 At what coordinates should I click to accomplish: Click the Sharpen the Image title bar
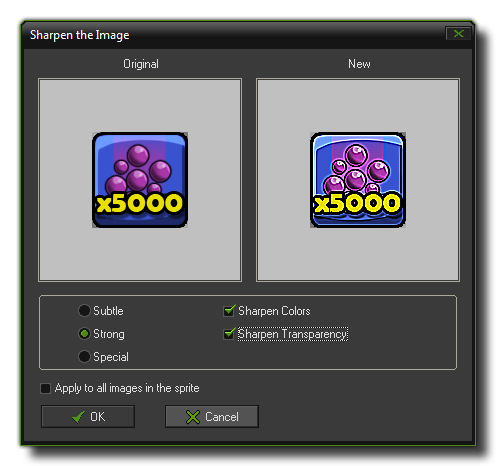(x=233, y=35)
